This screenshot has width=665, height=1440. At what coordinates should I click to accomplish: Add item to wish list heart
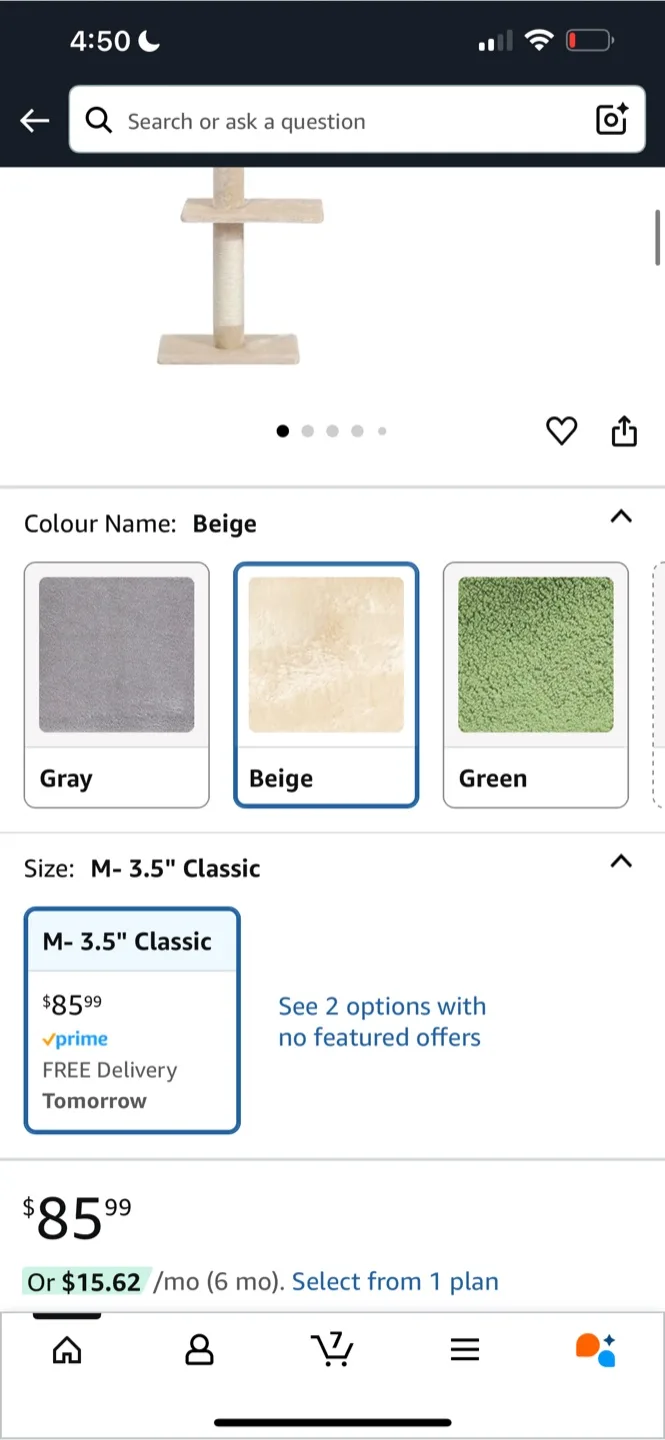click(561, 431)
